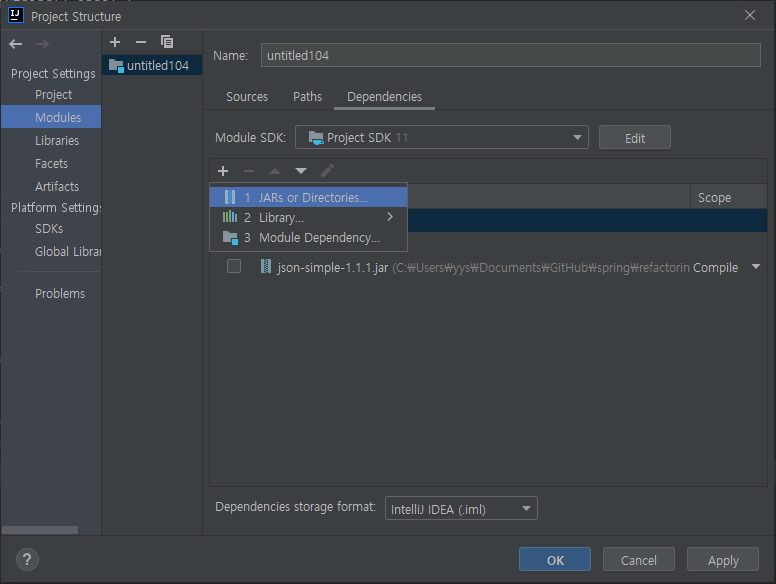Remove selected module with minus icon
This screenshot has width=776, height=584.
141,42
